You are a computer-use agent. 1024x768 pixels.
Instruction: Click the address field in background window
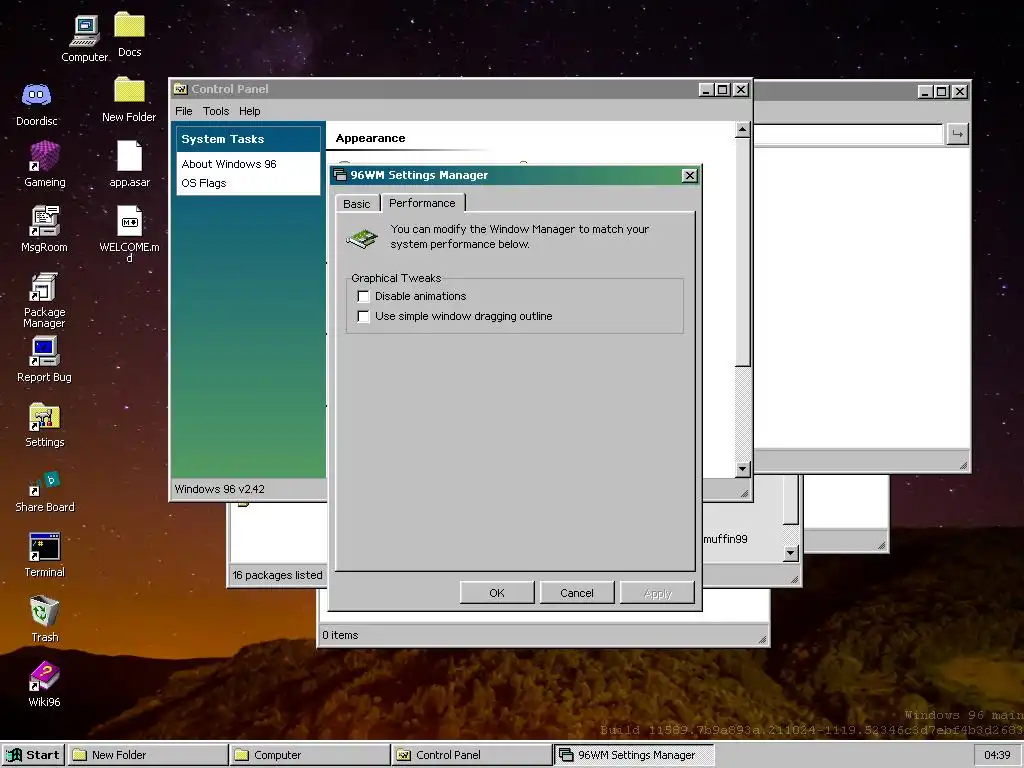pos(849,134)
